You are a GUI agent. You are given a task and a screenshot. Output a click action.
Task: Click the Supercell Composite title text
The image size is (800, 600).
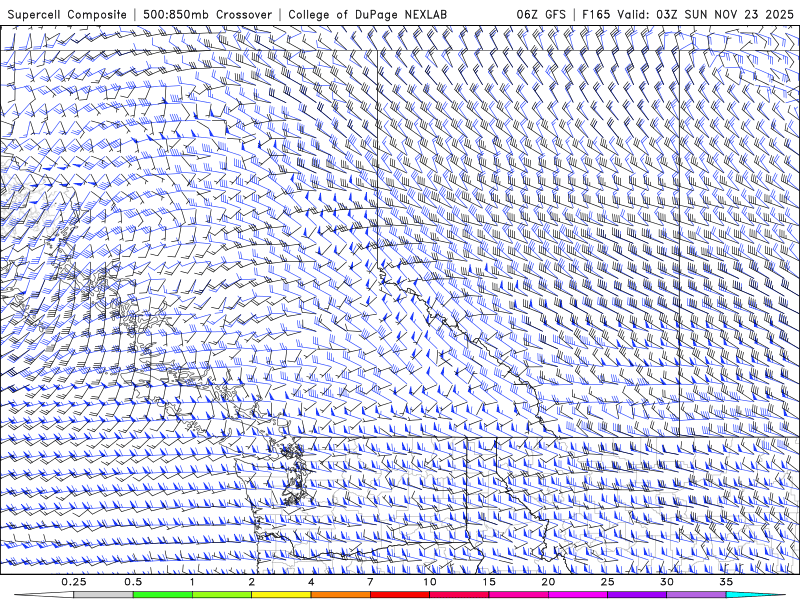(x=67, y=14)
